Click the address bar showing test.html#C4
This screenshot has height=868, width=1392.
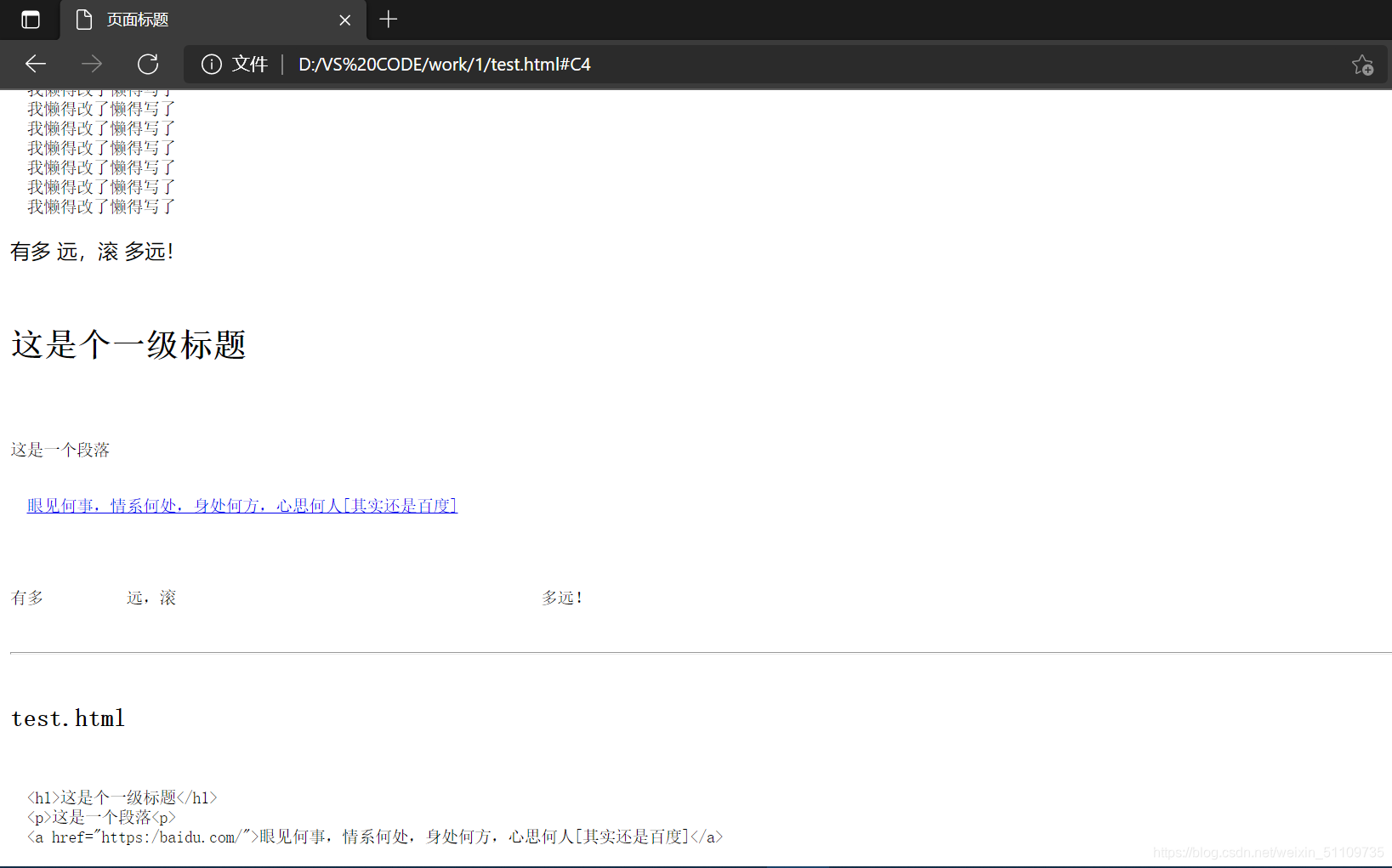tap(444, 64)
